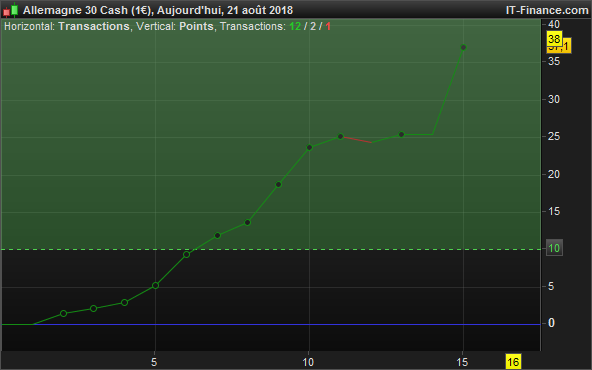Click the green winning transactions count 12
The image size is (592, 370).
295,26
